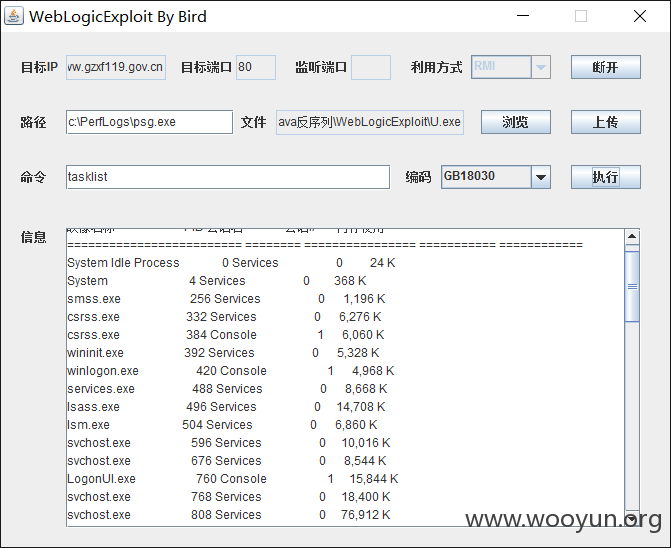Click the maximize button in title bar
The width and height of the screenshot is (671, 548).
[581, 16]
